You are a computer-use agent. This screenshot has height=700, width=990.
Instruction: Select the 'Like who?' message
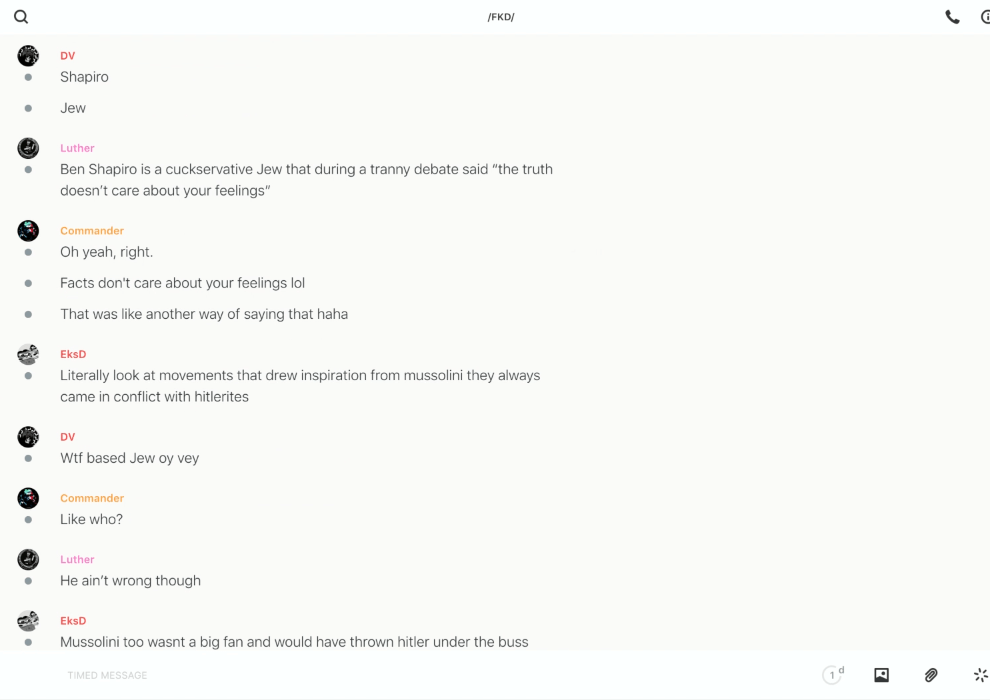pos(91,519)
